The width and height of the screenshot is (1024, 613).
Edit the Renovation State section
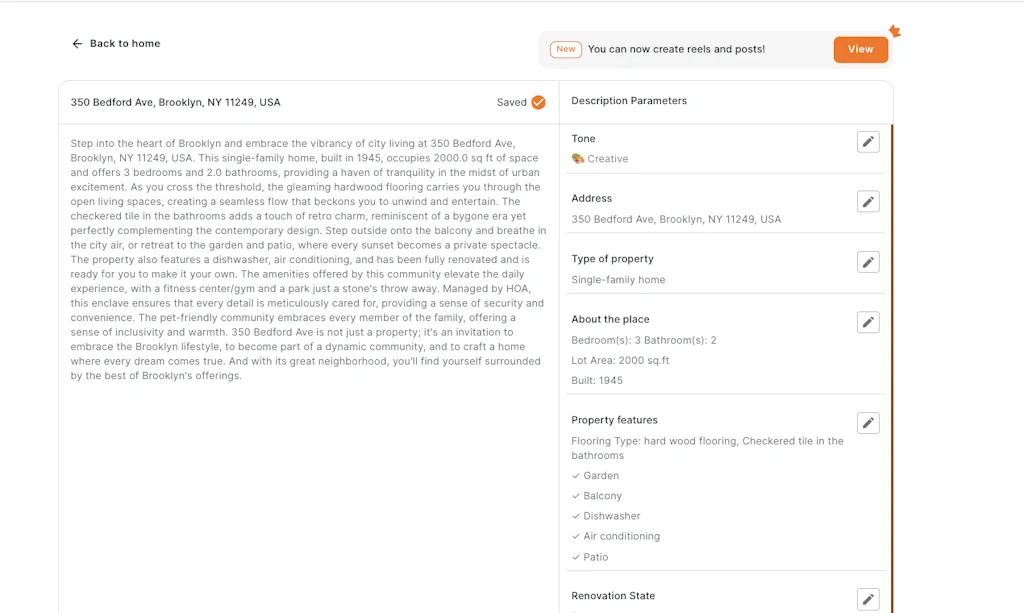868,599
